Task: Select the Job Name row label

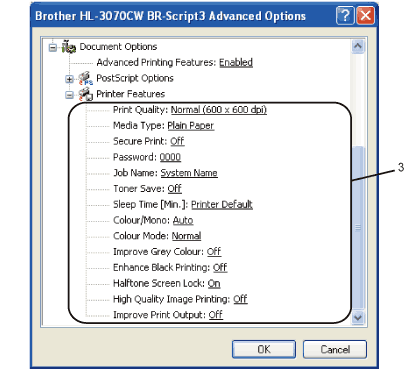Action: pyautogui.click(x=135, y=173)
